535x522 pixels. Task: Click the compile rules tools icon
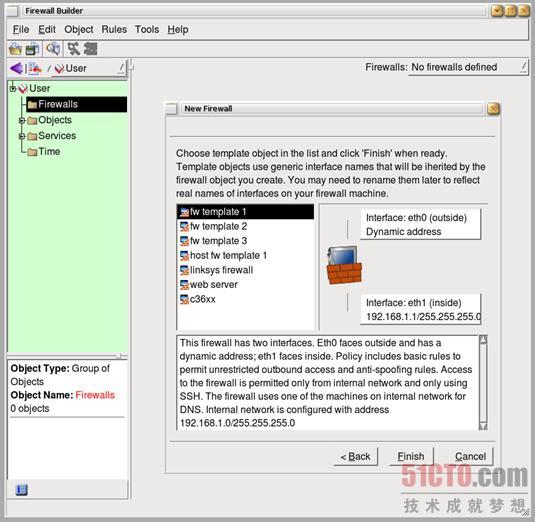pyautogui.click(x=73, y=49)
